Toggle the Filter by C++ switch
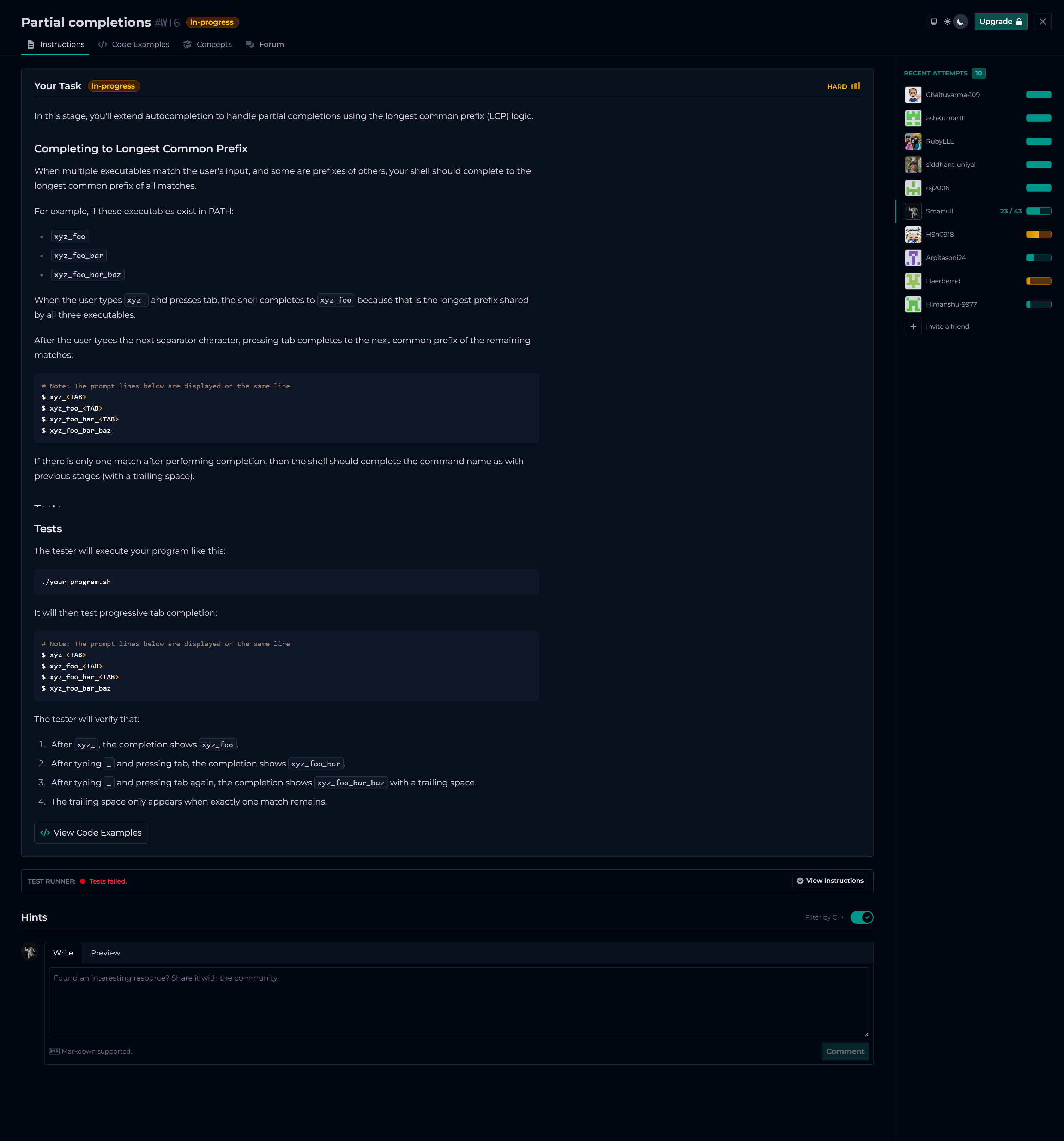1064x1141 pixels. click(x=861, y=917)
